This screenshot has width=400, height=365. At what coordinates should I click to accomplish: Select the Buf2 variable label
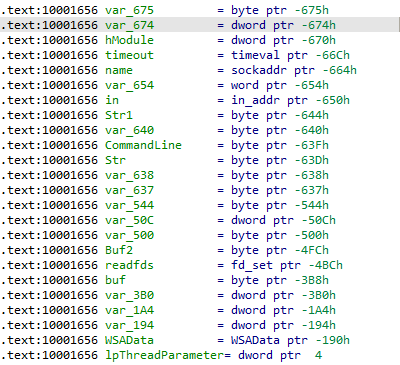[119, 250]
